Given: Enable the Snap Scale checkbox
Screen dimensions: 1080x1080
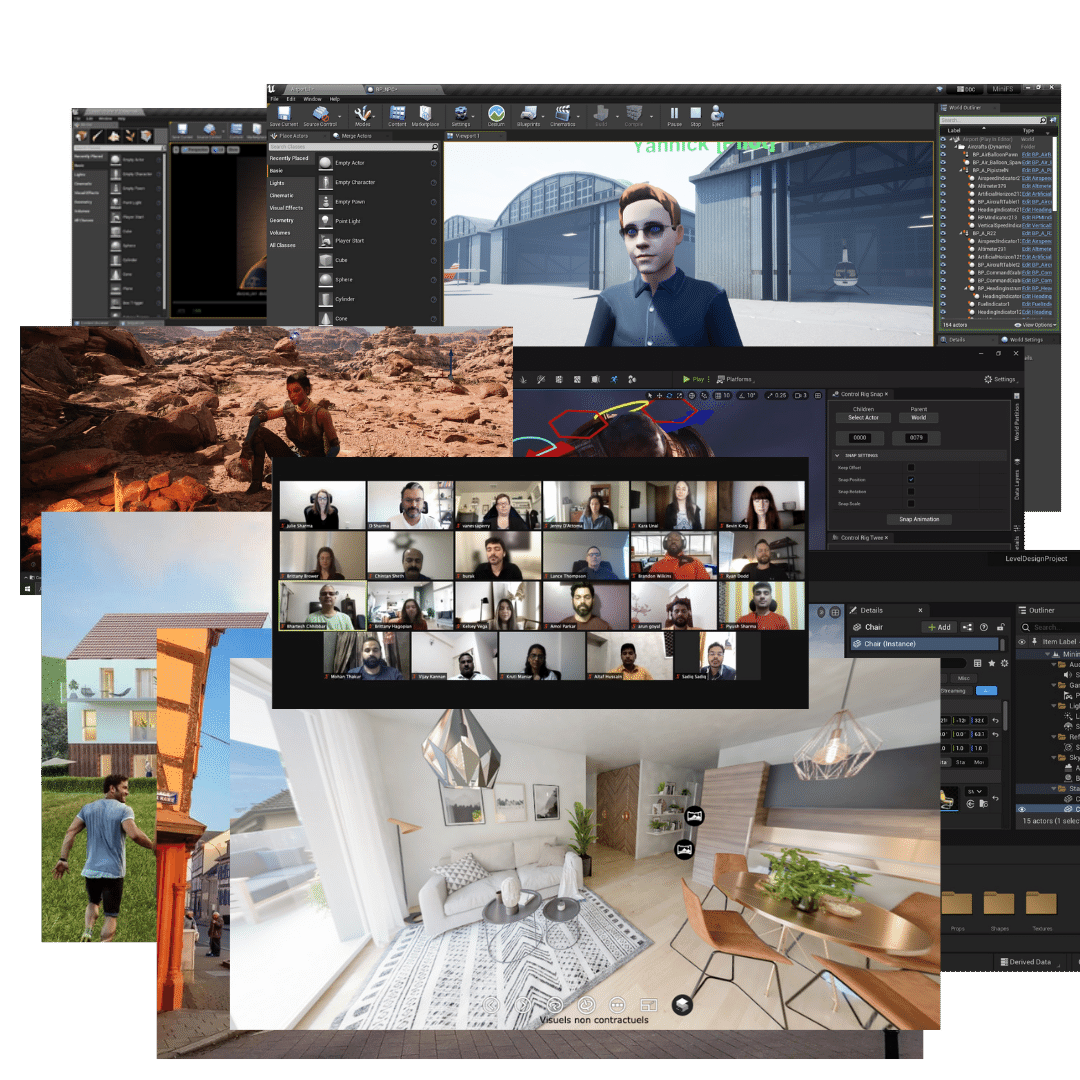Looking at the screenshot, I should [911, 503].
